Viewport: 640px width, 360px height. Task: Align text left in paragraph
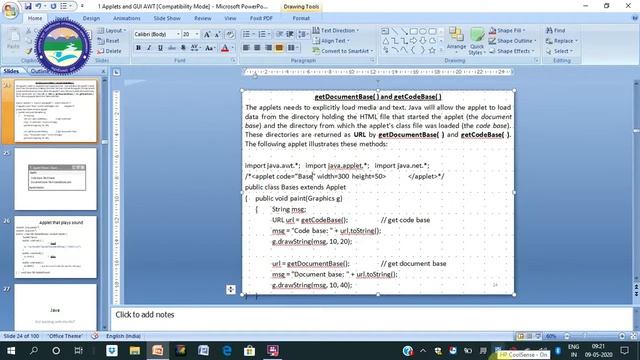point(246,48)
